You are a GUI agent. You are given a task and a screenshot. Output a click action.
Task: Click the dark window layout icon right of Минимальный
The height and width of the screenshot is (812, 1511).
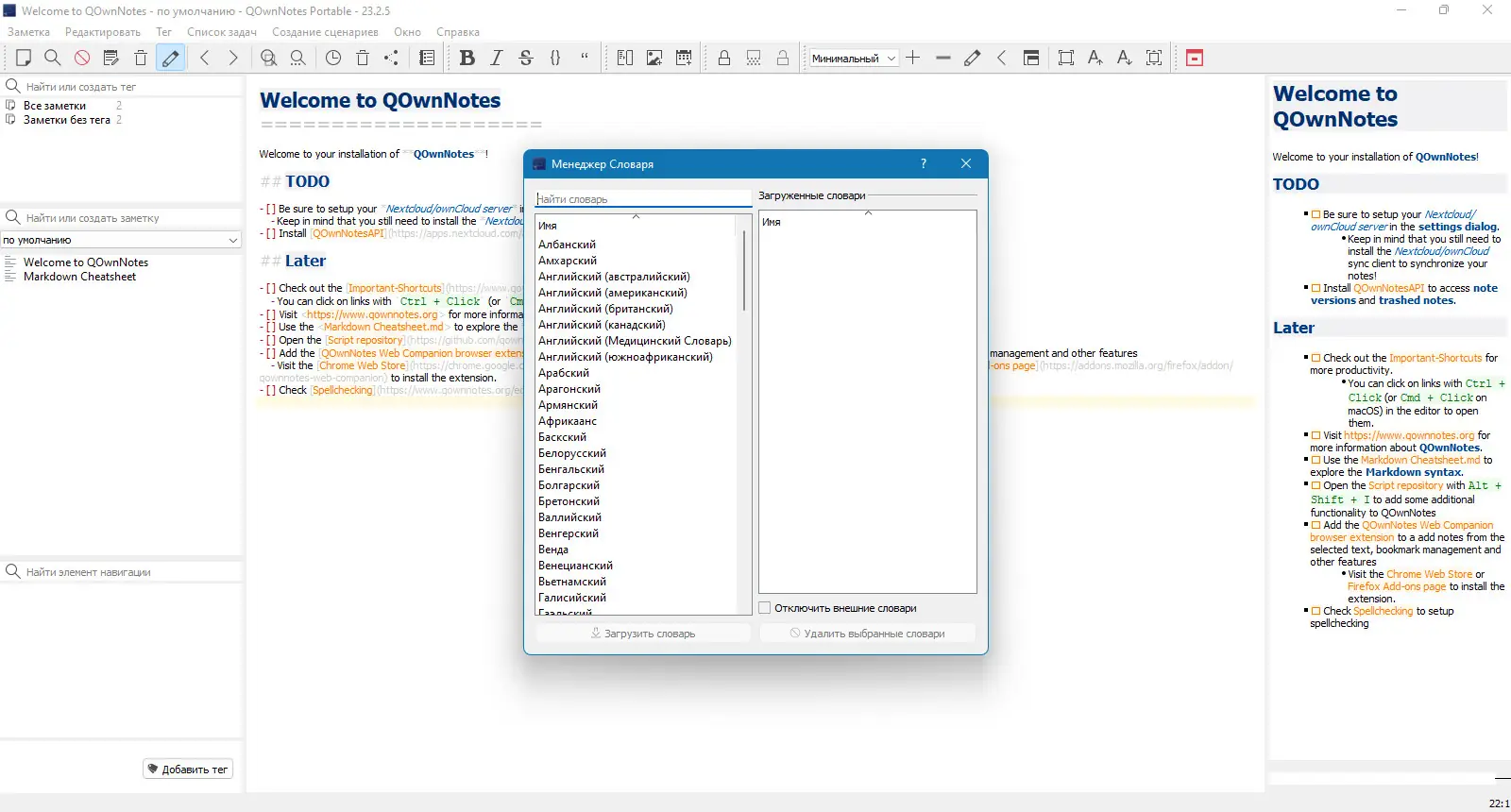click(1031, 58)
